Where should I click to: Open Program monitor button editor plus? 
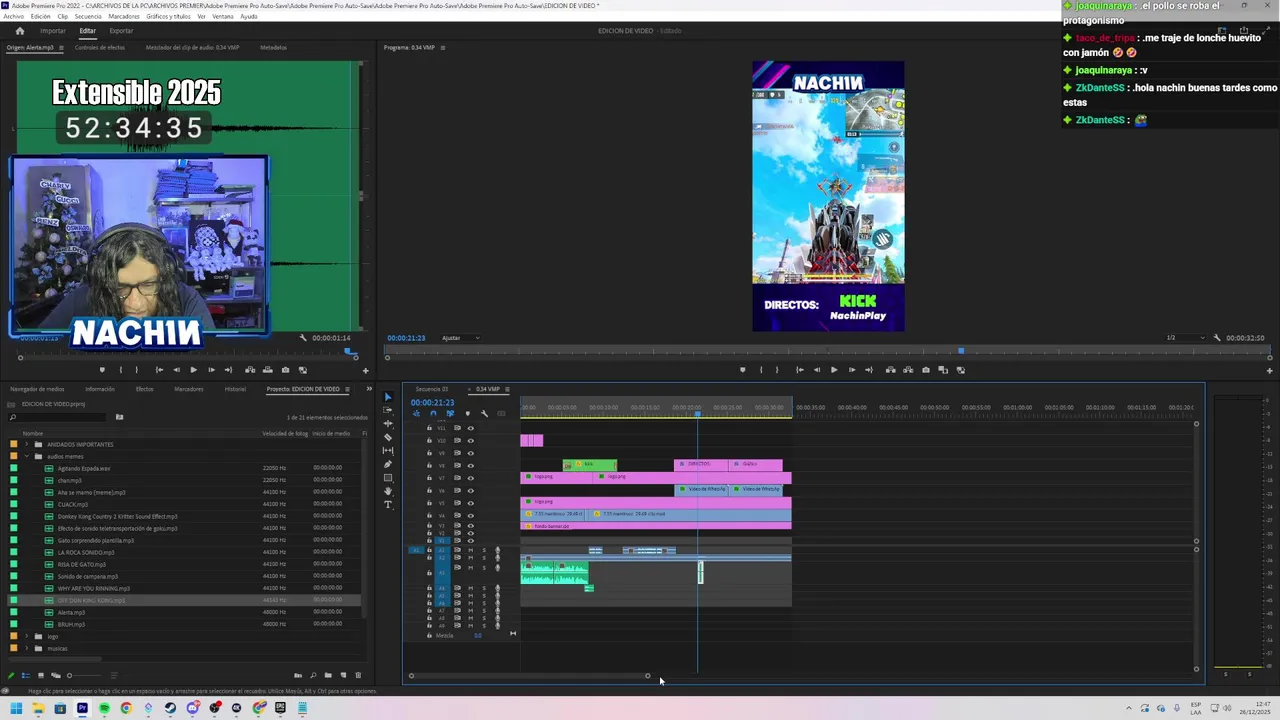[x=1269, y=371]
